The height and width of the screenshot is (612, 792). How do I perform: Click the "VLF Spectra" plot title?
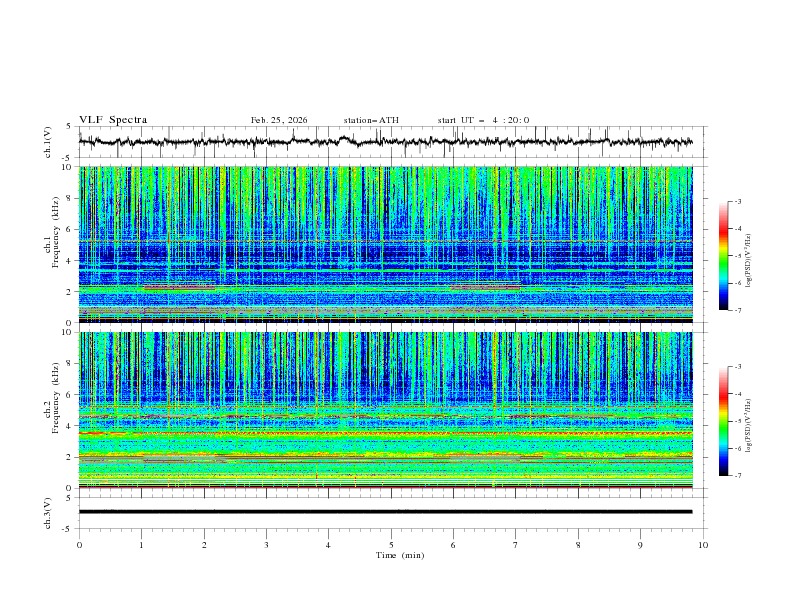pos(113,120)
